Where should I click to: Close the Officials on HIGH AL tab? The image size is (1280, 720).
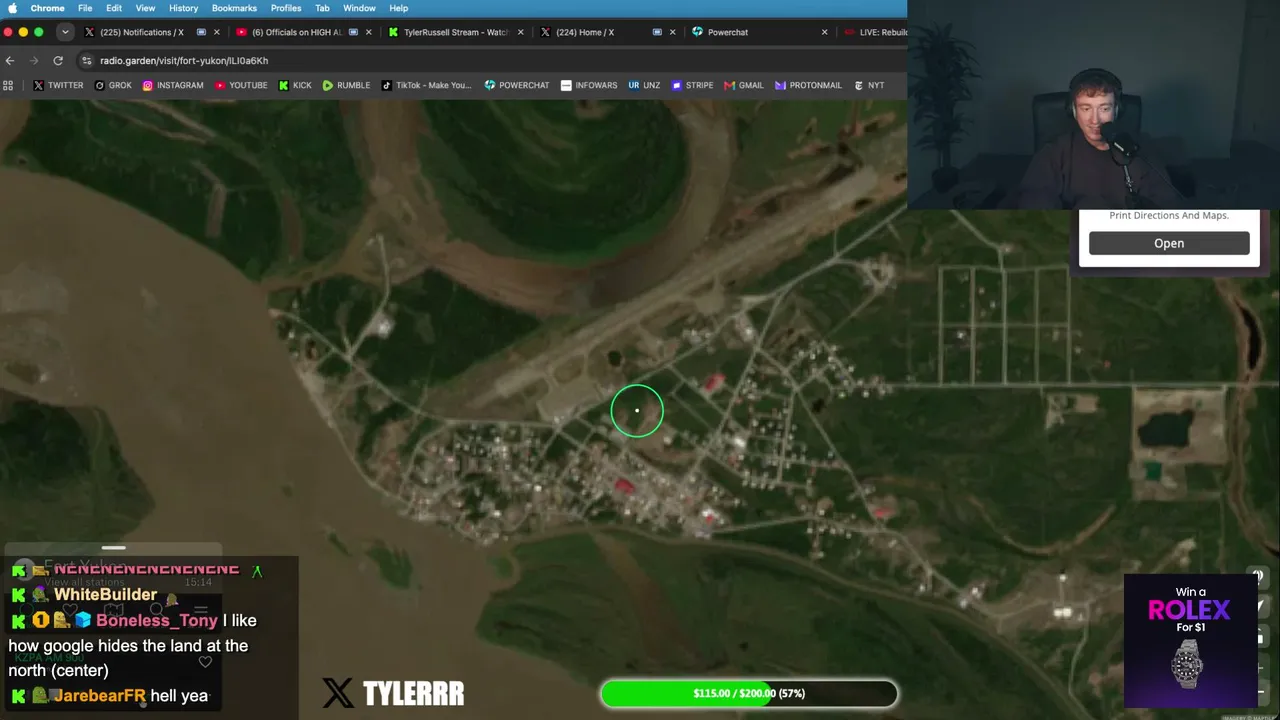[368, 32]
